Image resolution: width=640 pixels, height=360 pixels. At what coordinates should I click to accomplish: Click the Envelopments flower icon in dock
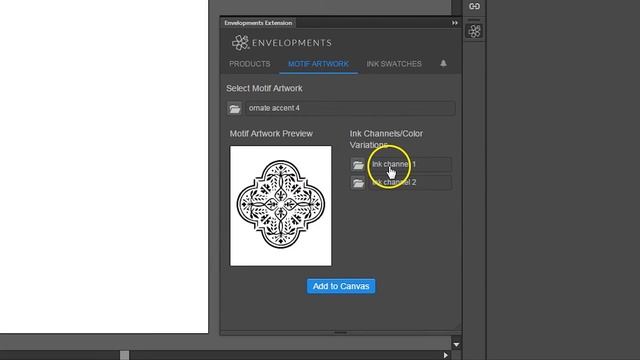pyautogui.click(x=474, y=31)
